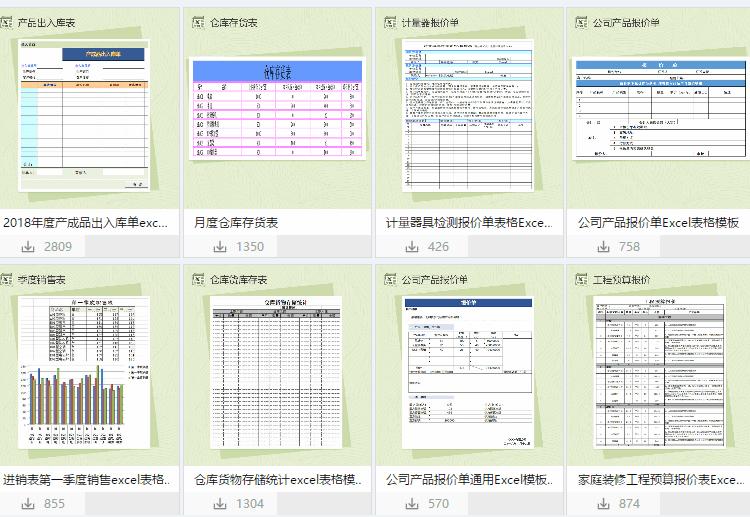Image resolution: width=750 pixels, height=517 pixels.
Task: Open the link 家庭装修工程预算报价表Exce...
Action: coord(661,480)
